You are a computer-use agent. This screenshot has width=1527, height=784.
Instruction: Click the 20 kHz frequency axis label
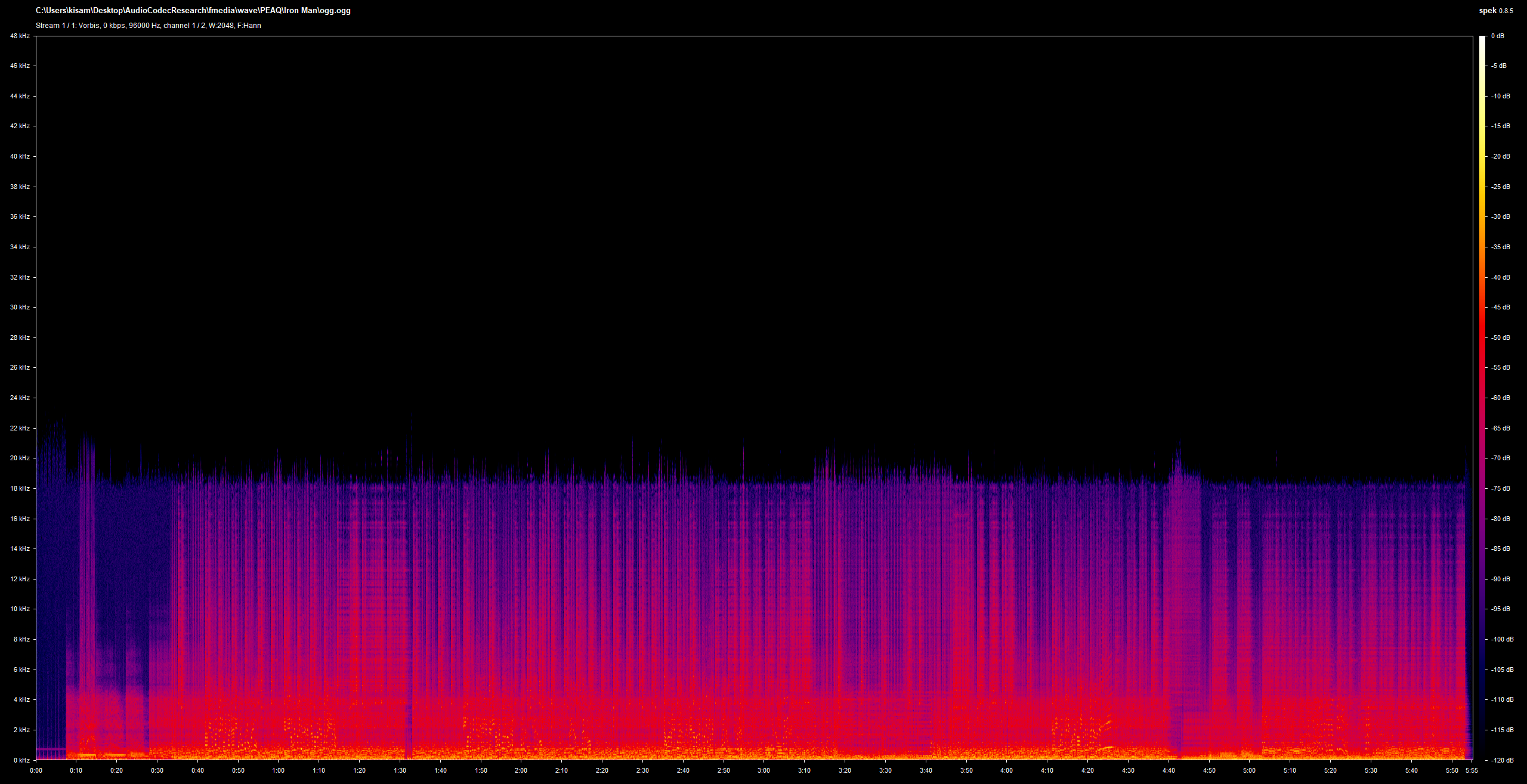pyautogui.click(x=20, y=458)
